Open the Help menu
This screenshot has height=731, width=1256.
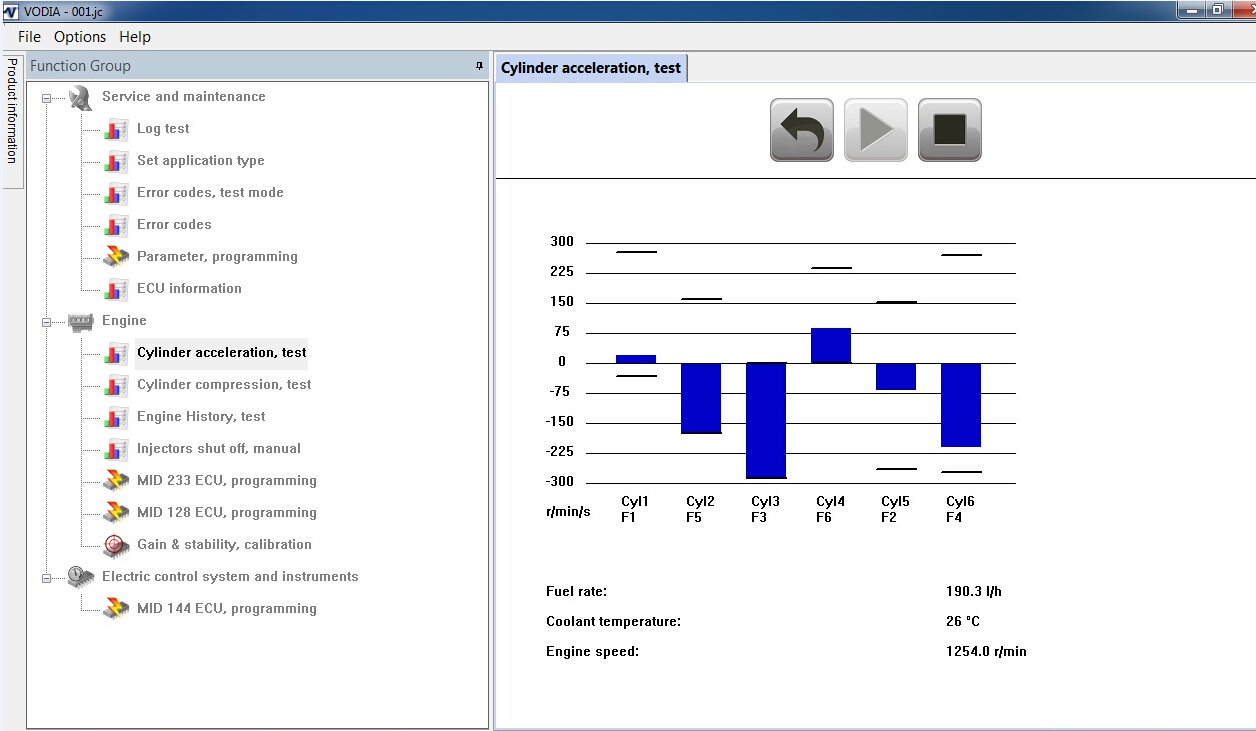click(135, 37)
